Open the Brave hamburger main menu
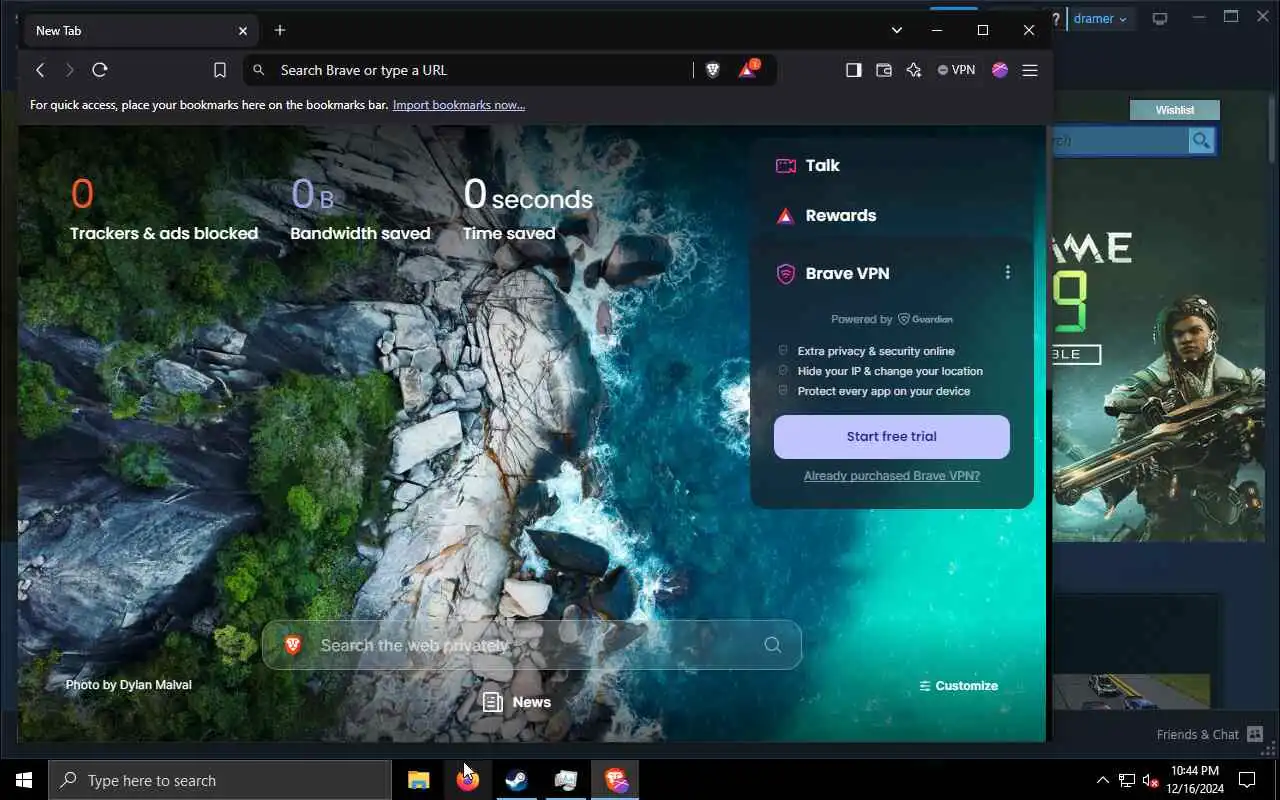This screenshot has height=800, width=1280. tap(1030, 70)
